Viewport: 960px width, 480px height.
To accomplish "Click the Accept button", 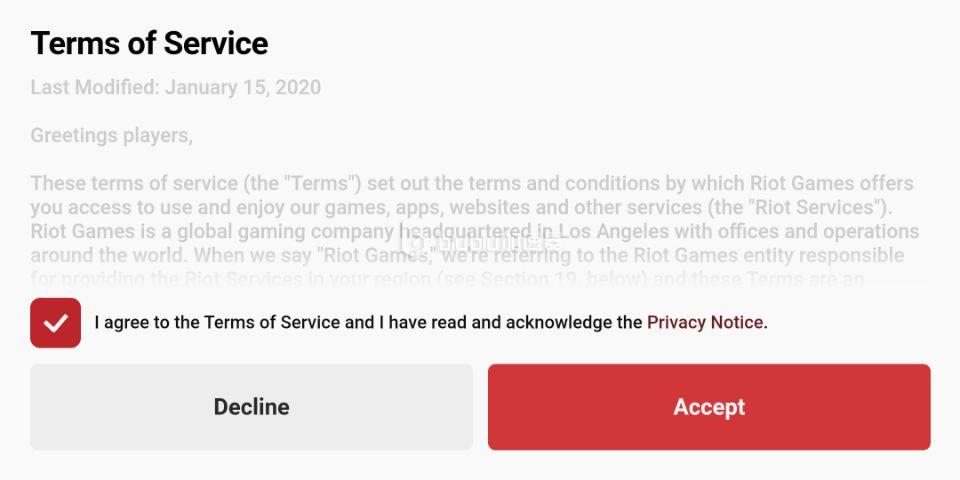I will (709, 407).
